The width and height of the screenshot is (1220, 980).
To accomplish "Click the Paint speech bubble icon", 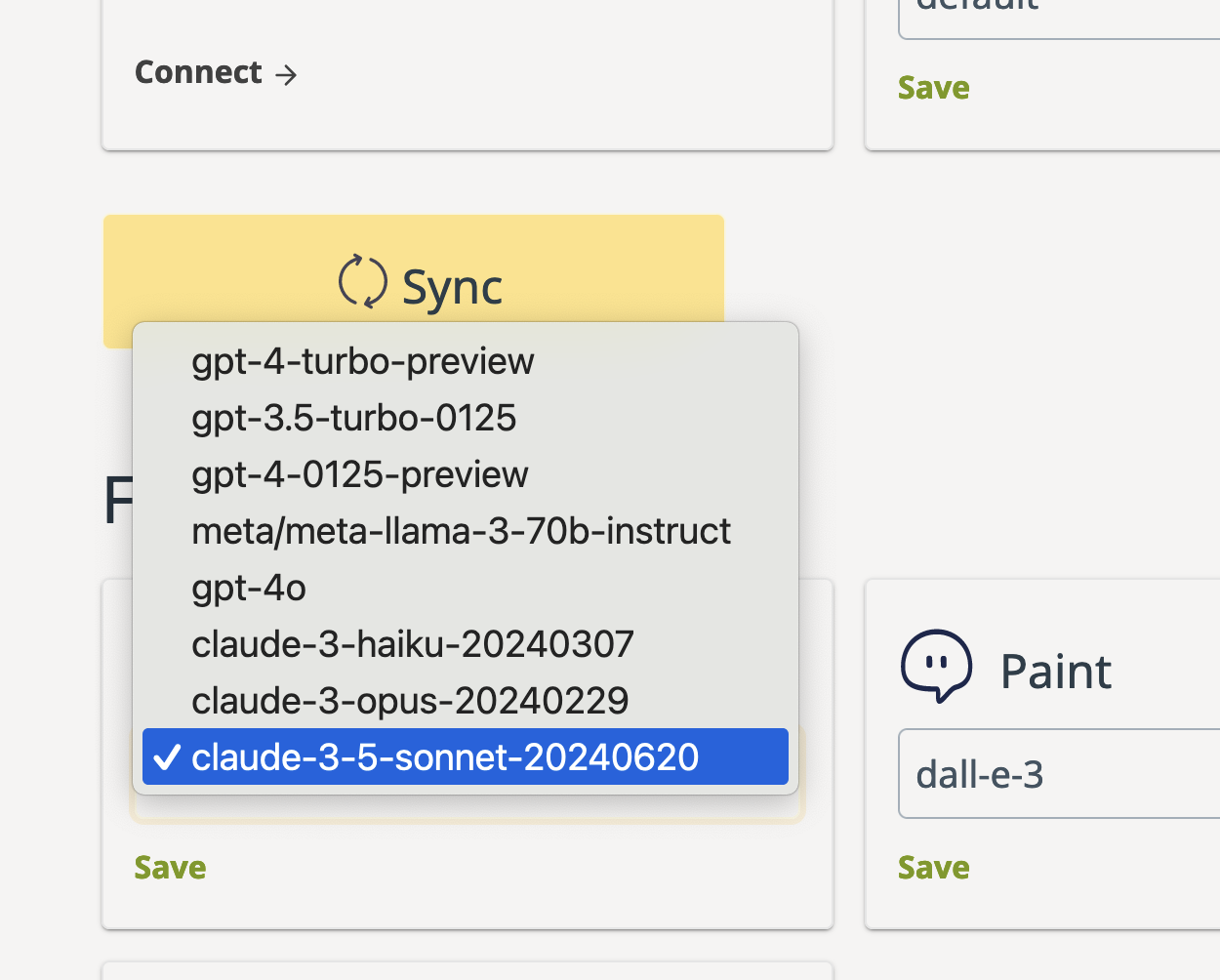I will (x=935, y=666).
